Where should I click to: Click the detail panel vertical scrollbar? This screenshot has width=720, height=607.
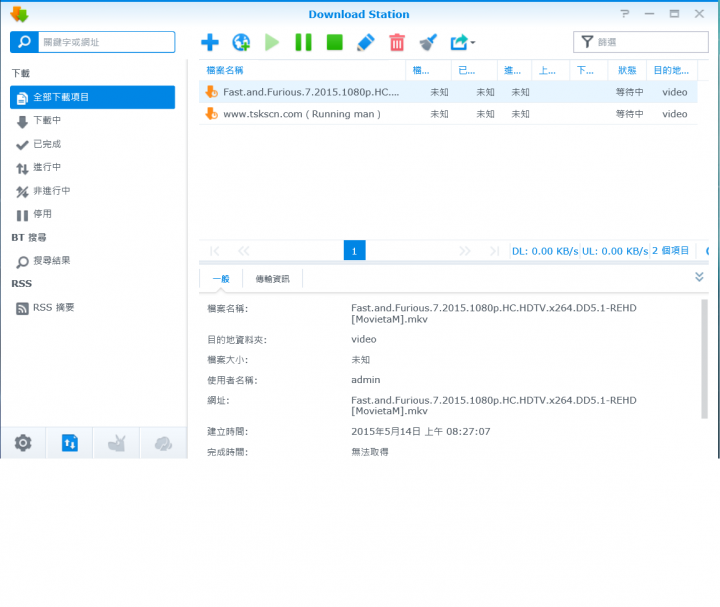704,359
